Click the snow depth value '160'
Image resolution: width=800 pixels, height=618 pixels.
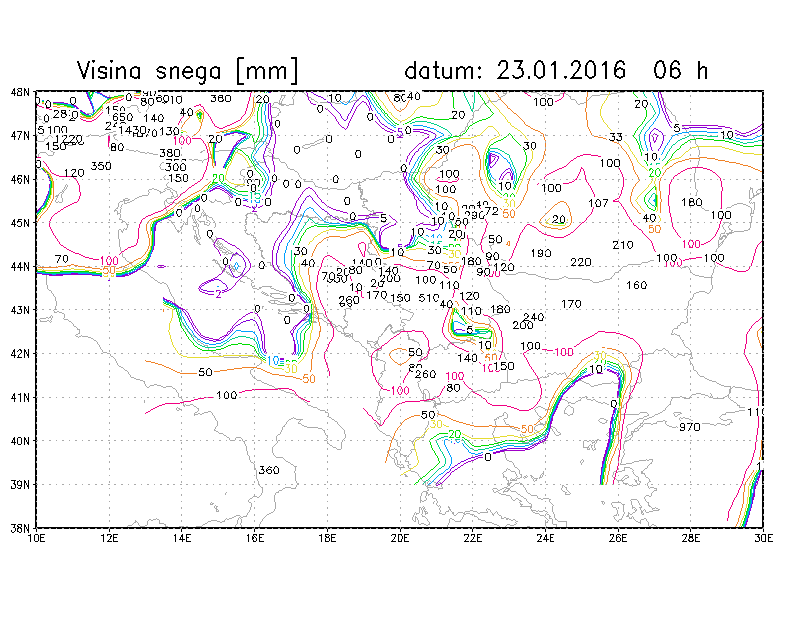637,285
